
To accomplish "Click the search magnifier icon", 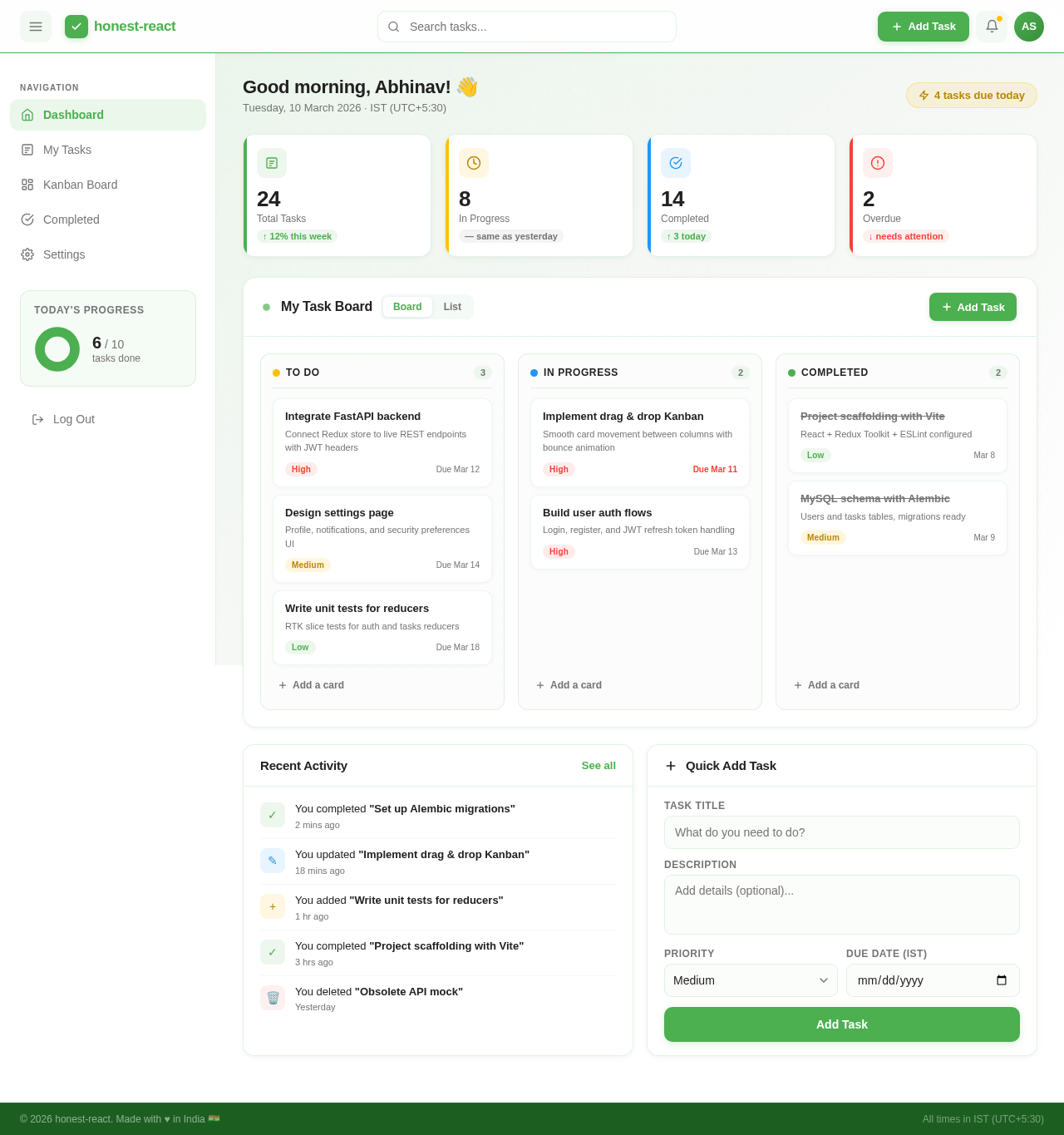I will coord(394,27).
